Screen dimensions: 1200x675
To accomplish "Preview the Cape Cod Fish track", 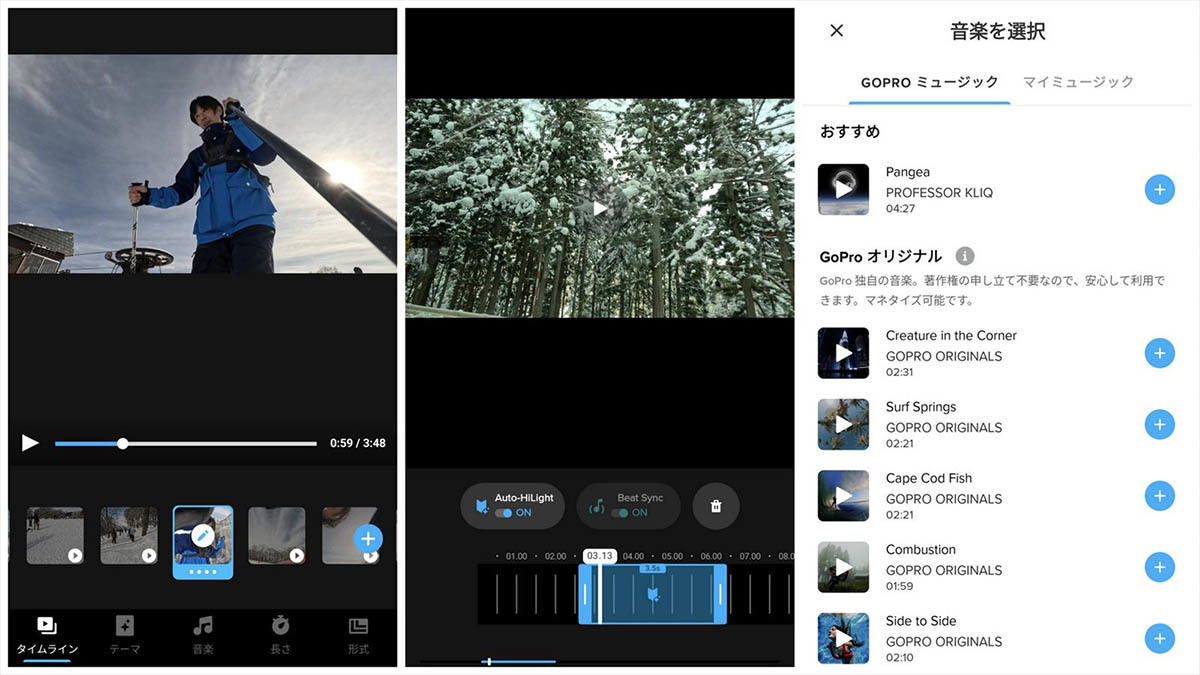I will [x=843, y=496].
